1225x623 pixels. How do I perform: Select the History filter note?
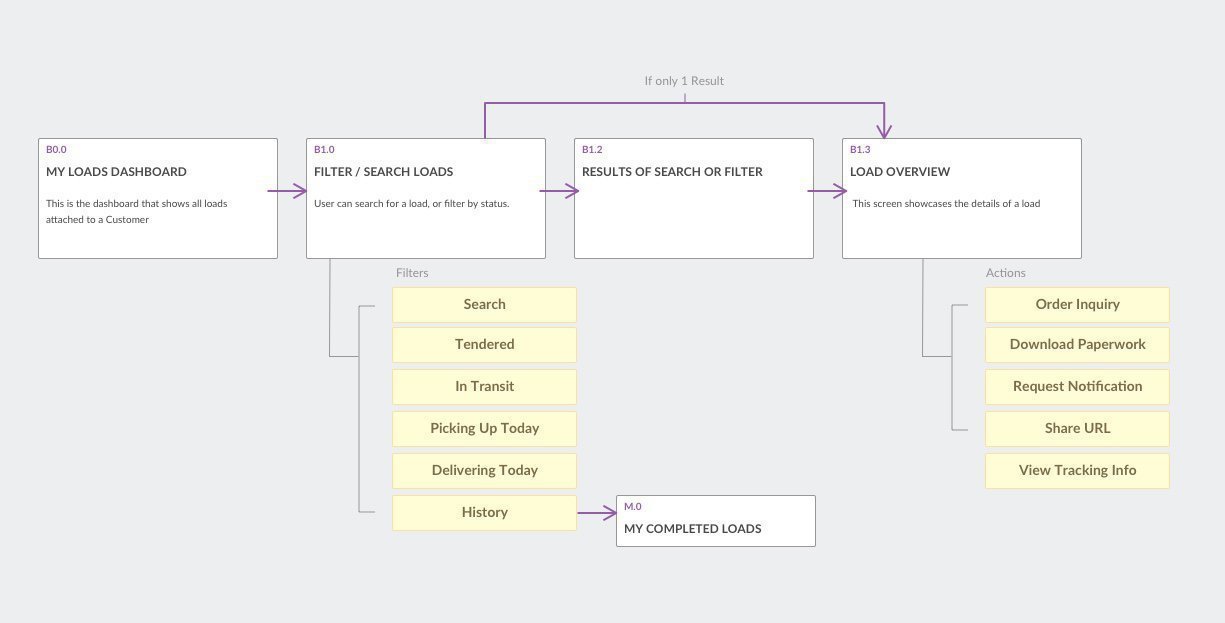484,513
